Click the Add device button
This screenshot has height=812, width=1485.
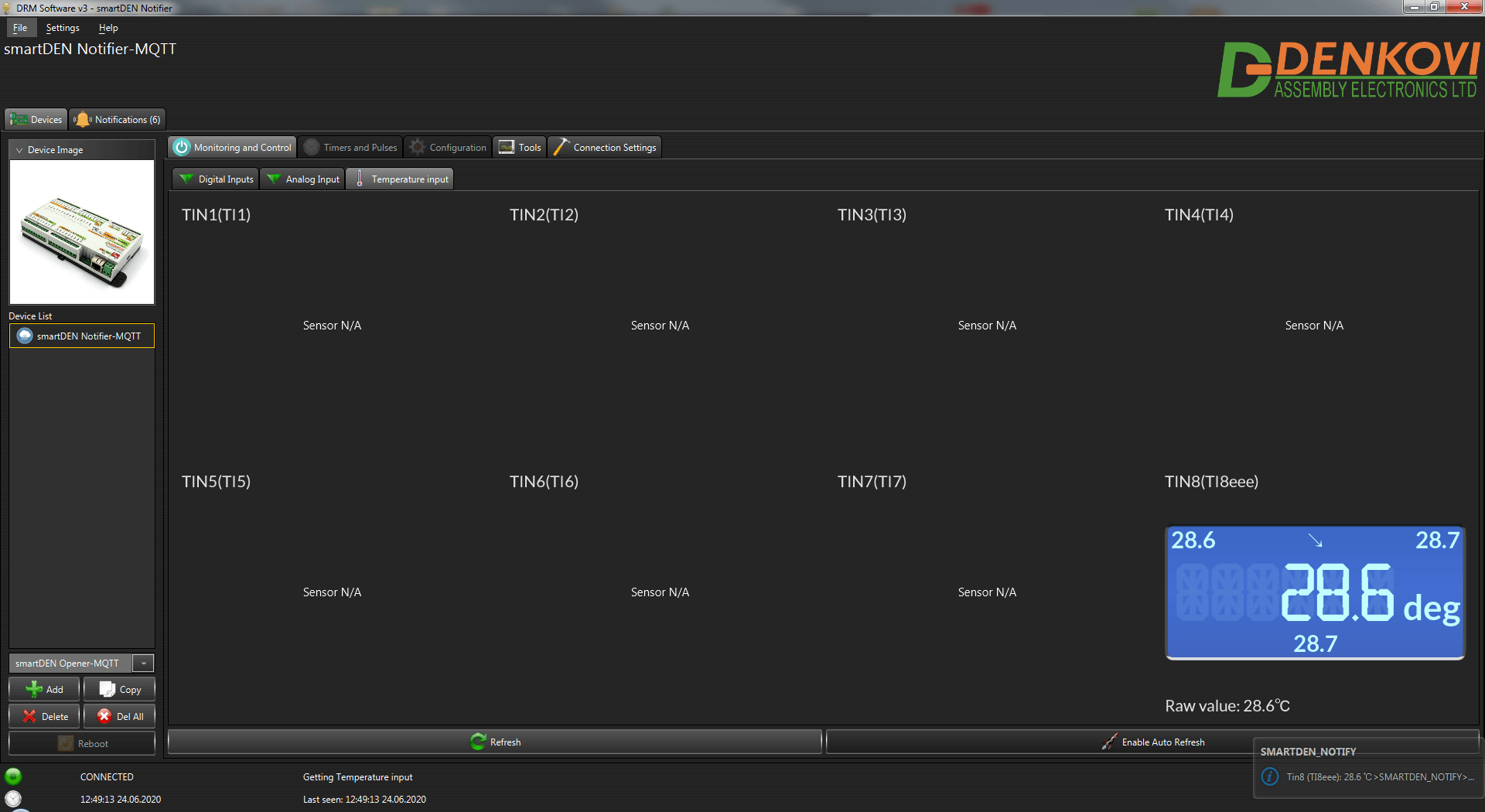click(x=45, y=689)
